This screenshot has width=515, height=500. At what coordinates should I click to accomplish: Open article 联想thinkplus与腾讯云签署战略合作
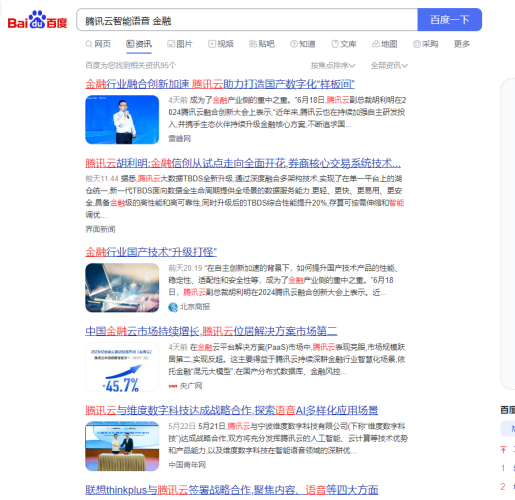(x=232, y=490)
